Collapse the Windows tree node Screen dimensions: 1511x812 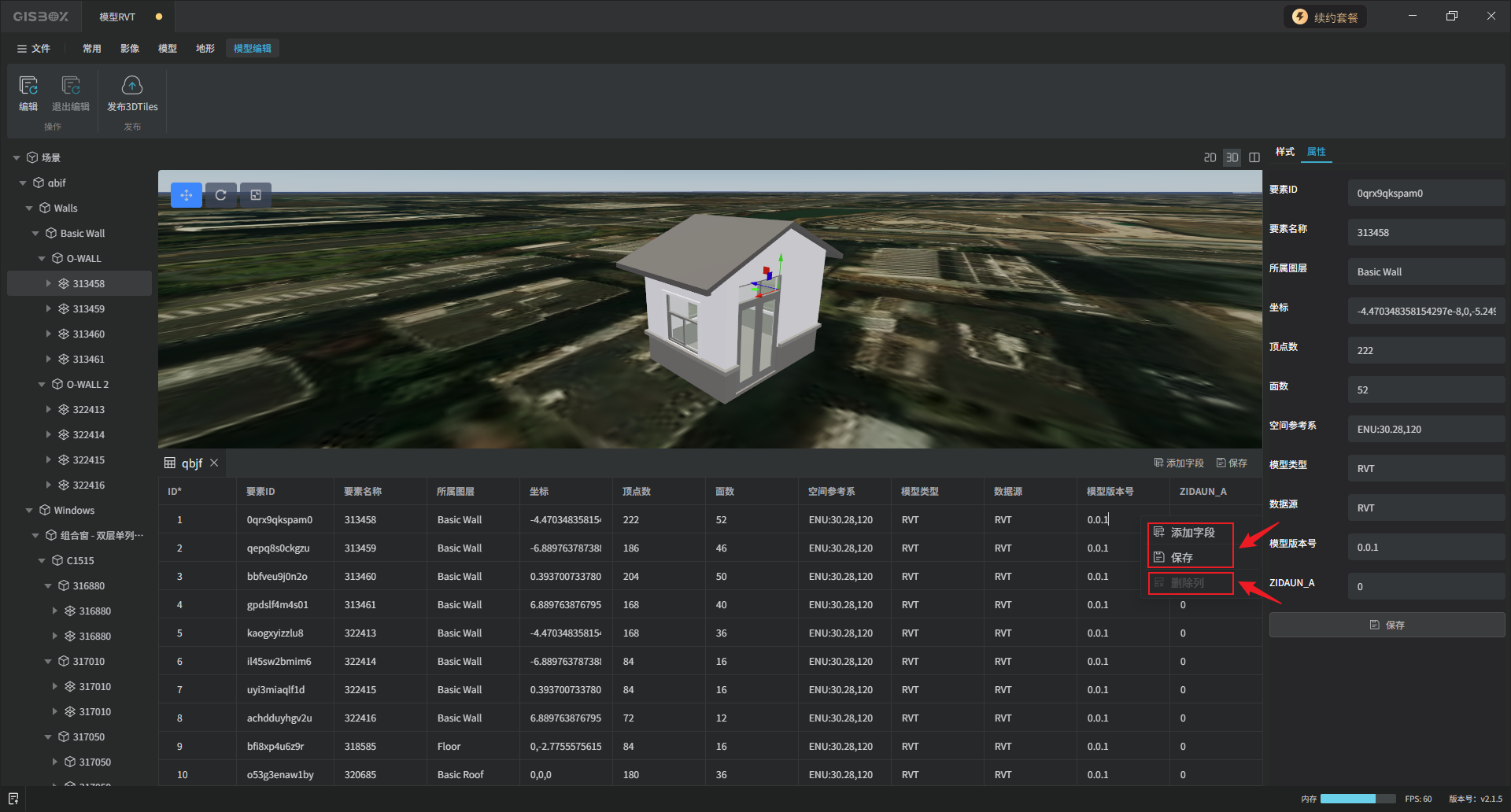[x=29, y=511]
